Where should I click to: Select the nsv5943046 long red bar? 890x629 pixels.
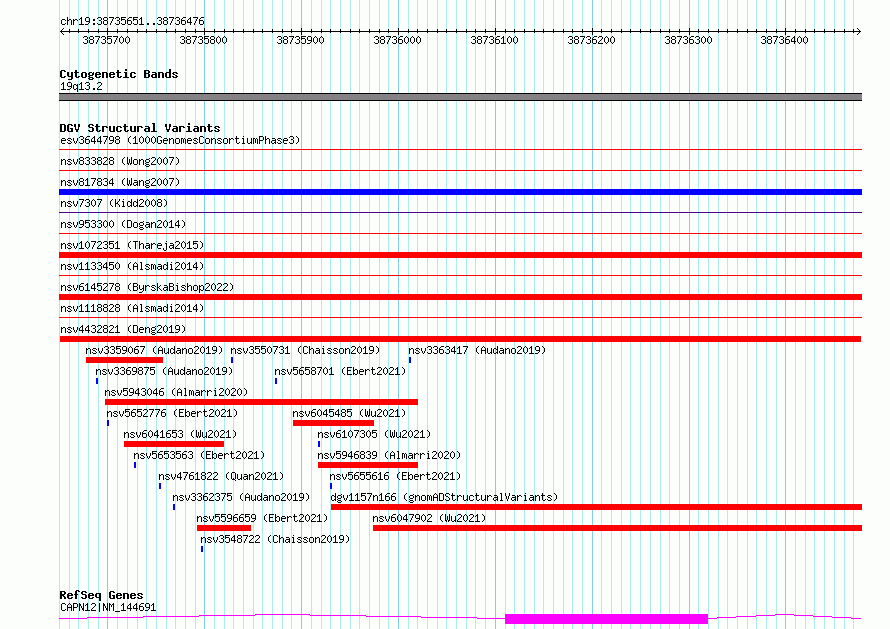[261, 402]
